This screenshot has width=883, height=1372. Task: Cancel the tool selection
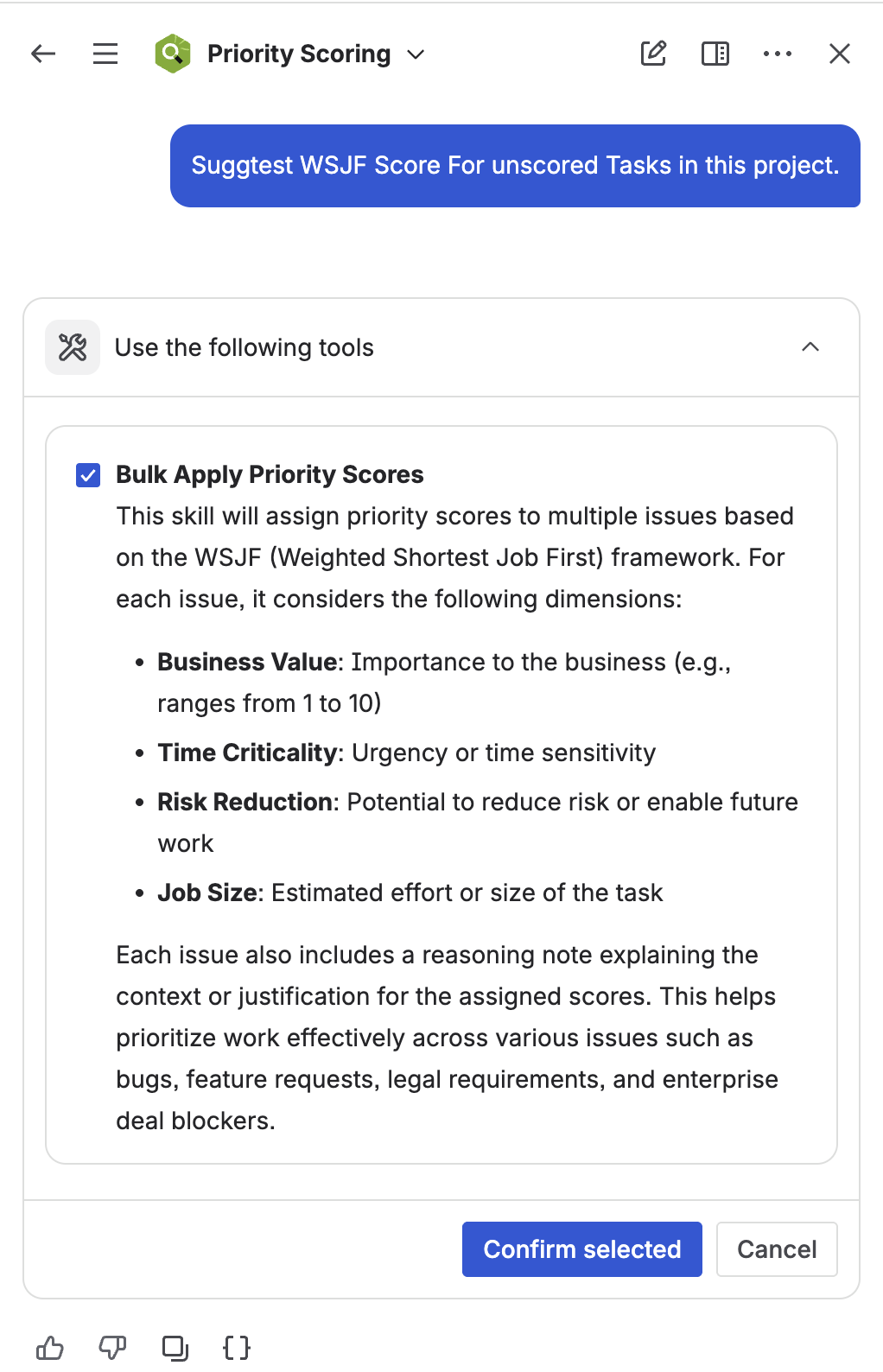coord(776,1248)
